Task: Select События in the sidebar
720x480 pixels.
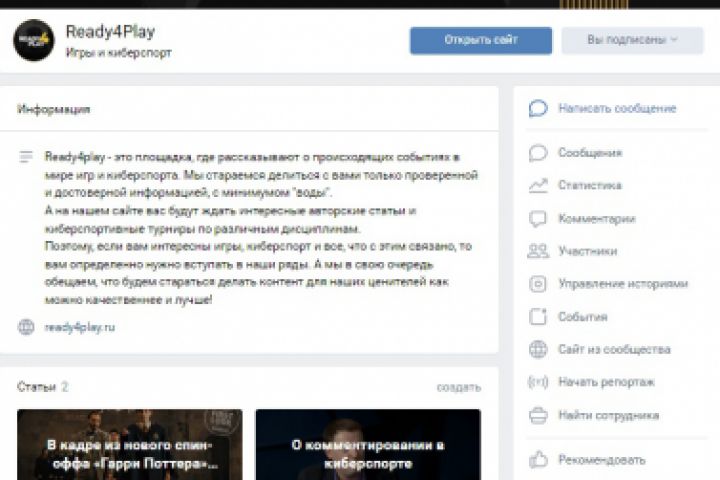Action: coord(583,316)
